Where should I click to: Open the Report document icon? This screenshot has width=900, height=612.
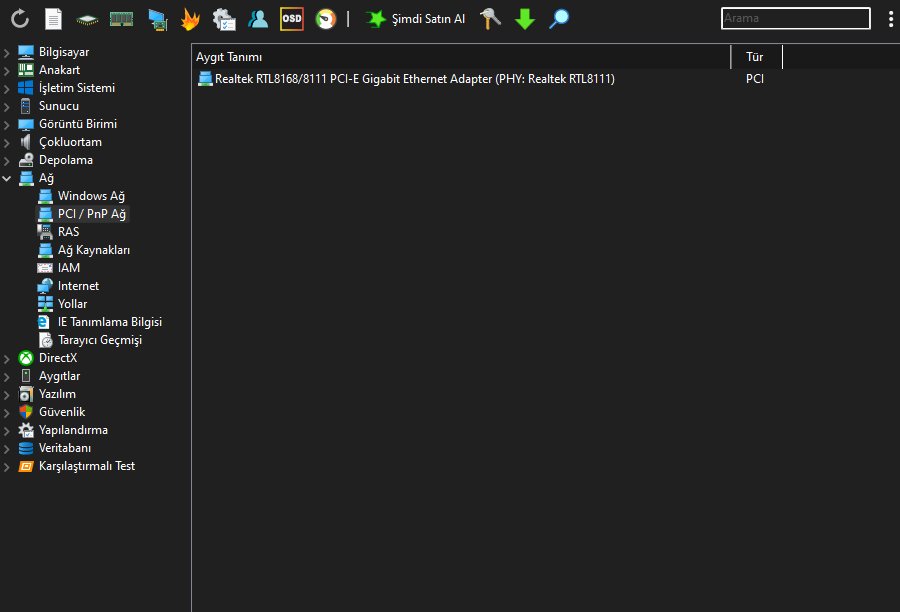[x=53, y=18]
